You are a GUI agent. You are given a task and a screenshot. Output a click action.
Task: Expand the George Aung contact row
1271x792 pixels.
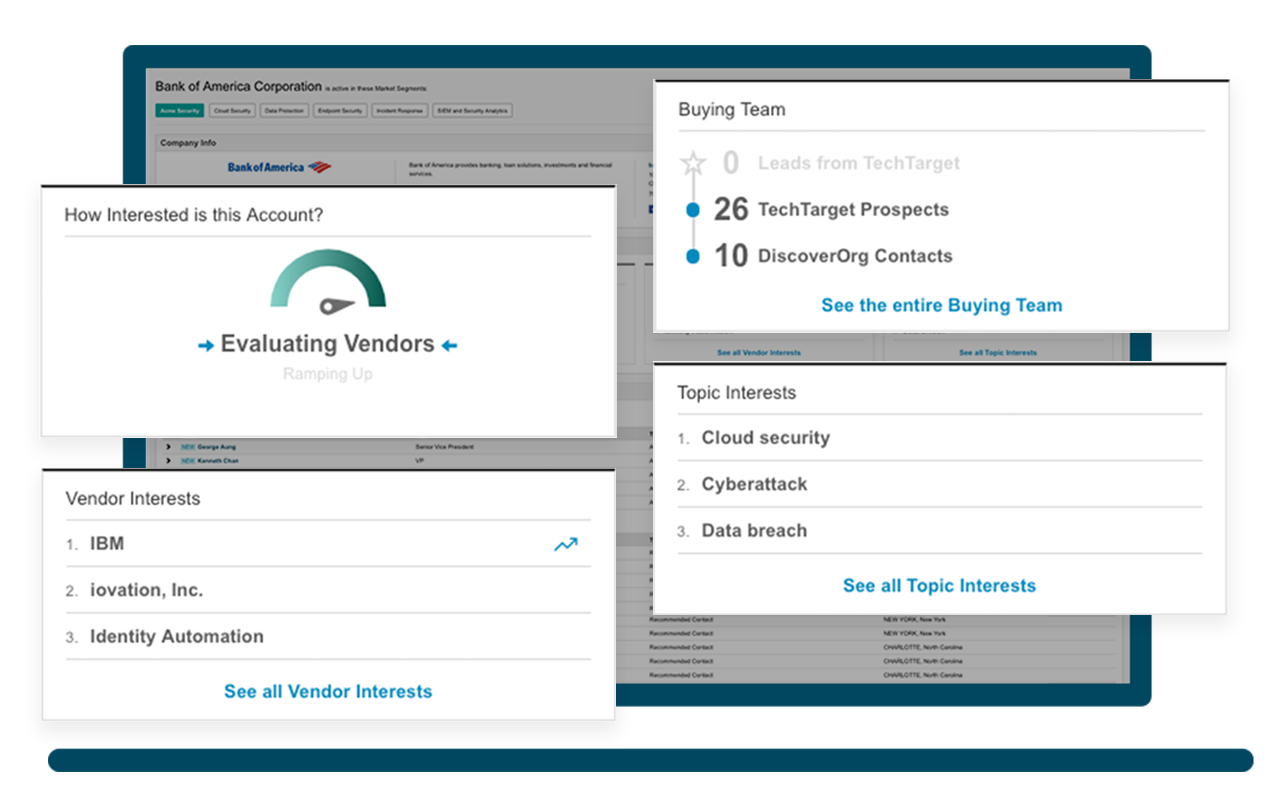[168, 446]
